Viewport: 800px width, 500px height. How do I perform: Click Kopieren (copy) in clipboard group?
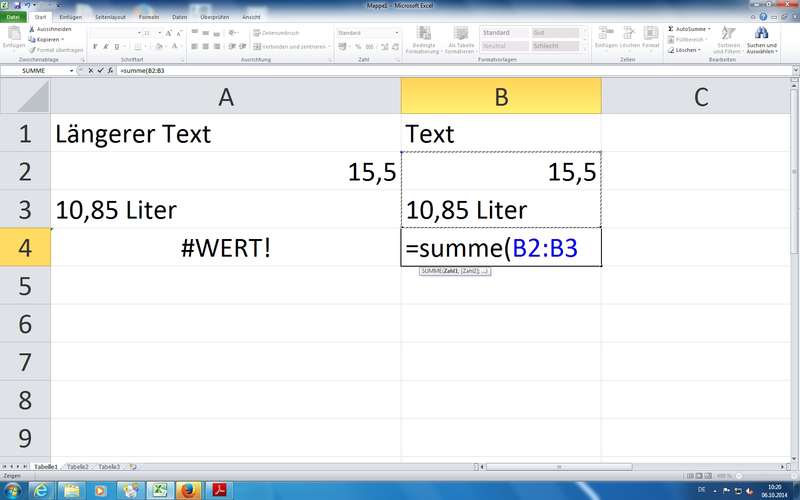(x=46, y=39)
